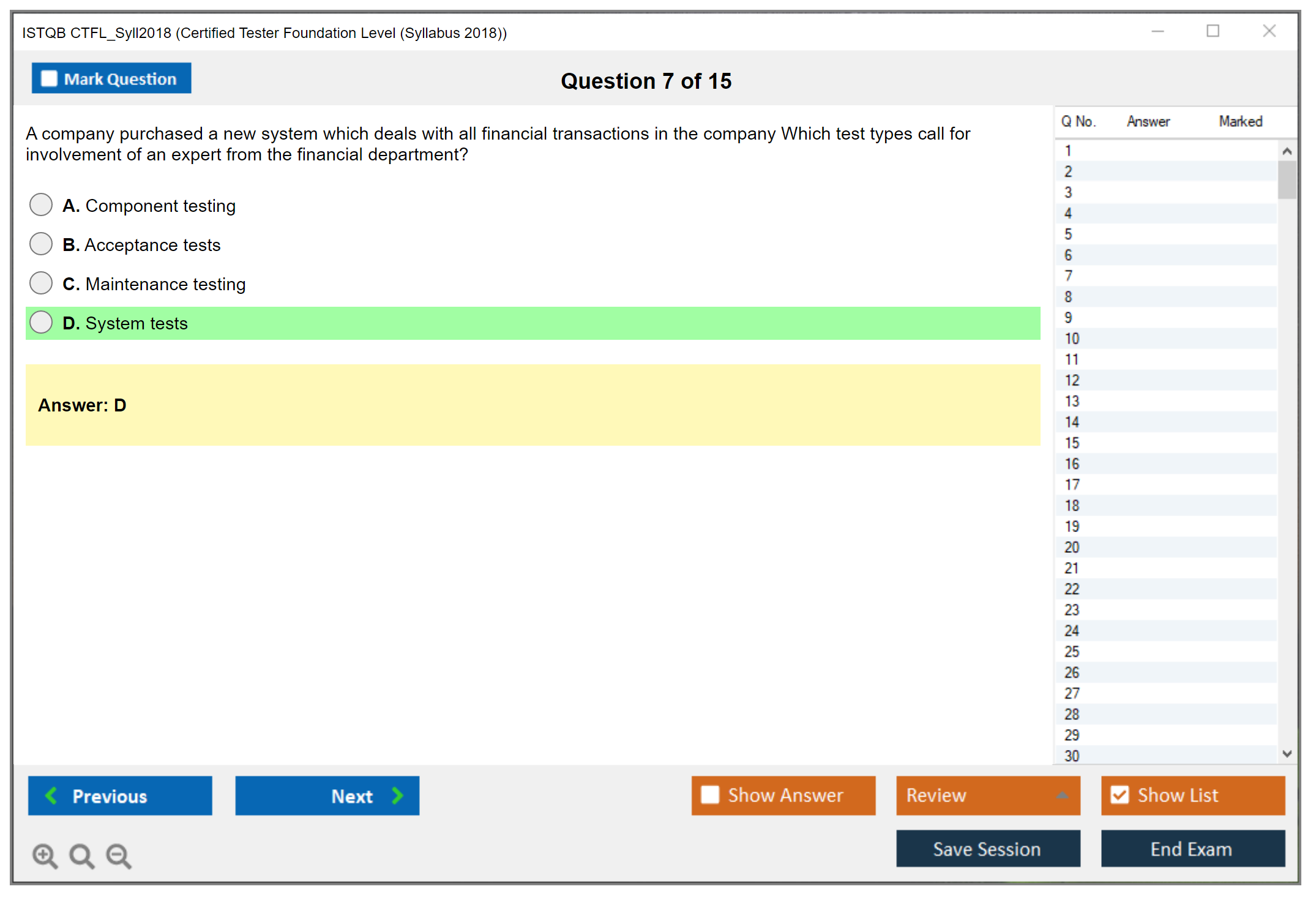Screen dimensions: 1316x900
Task: Expand the Review dropdown menu
Action: pos(1062,795)
